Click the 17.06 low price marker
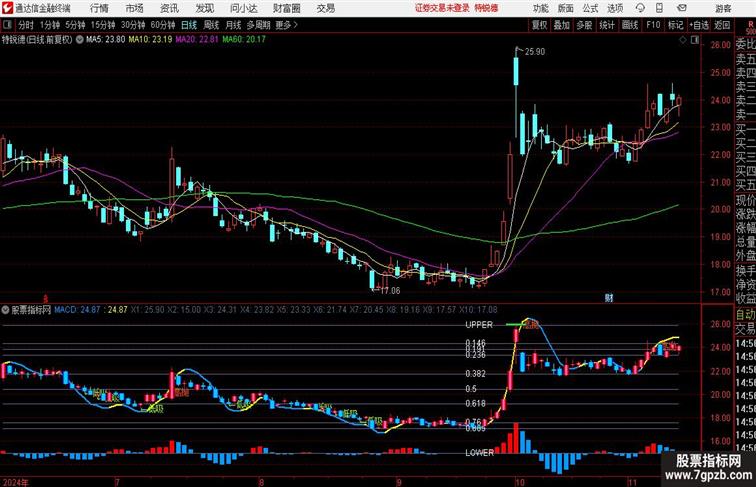Screen dimensions: 756x487 pyautogui.click(x=390, y=291)
